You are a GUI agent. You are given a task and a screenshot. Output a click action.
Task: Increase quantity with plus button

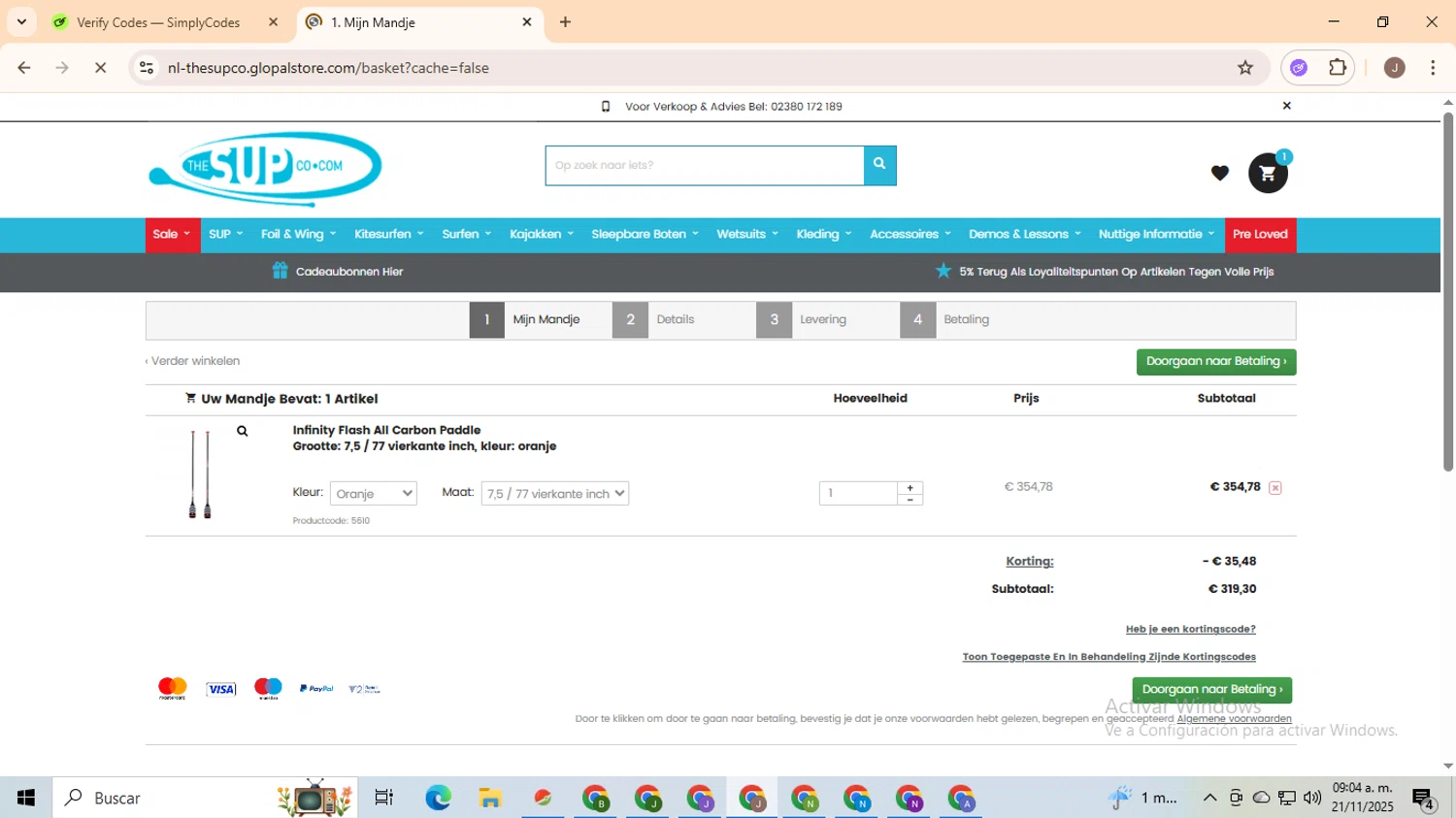click(x=910, y=487)
